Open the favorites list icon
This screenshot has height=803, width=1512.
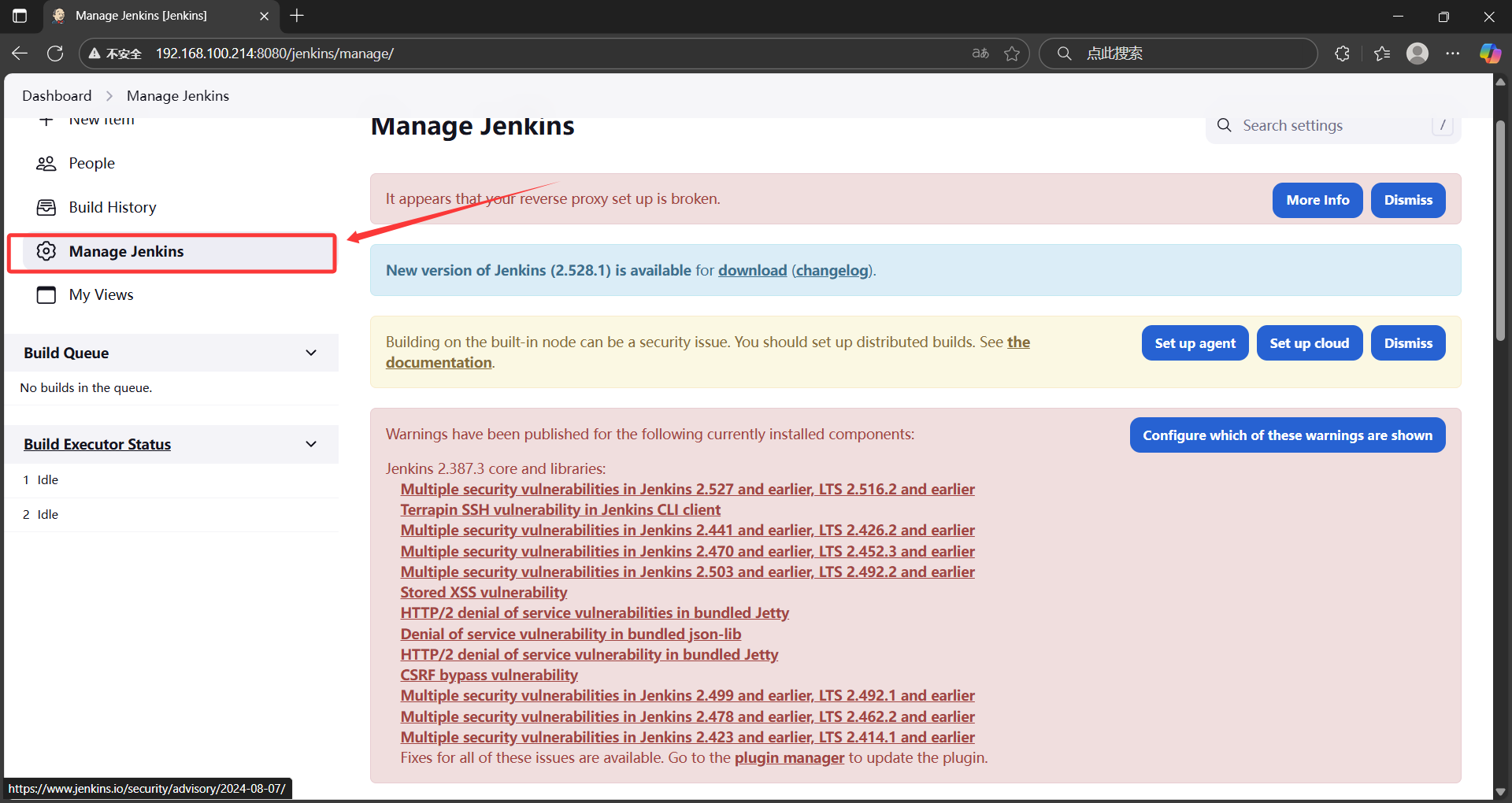tap(1382, 54)
